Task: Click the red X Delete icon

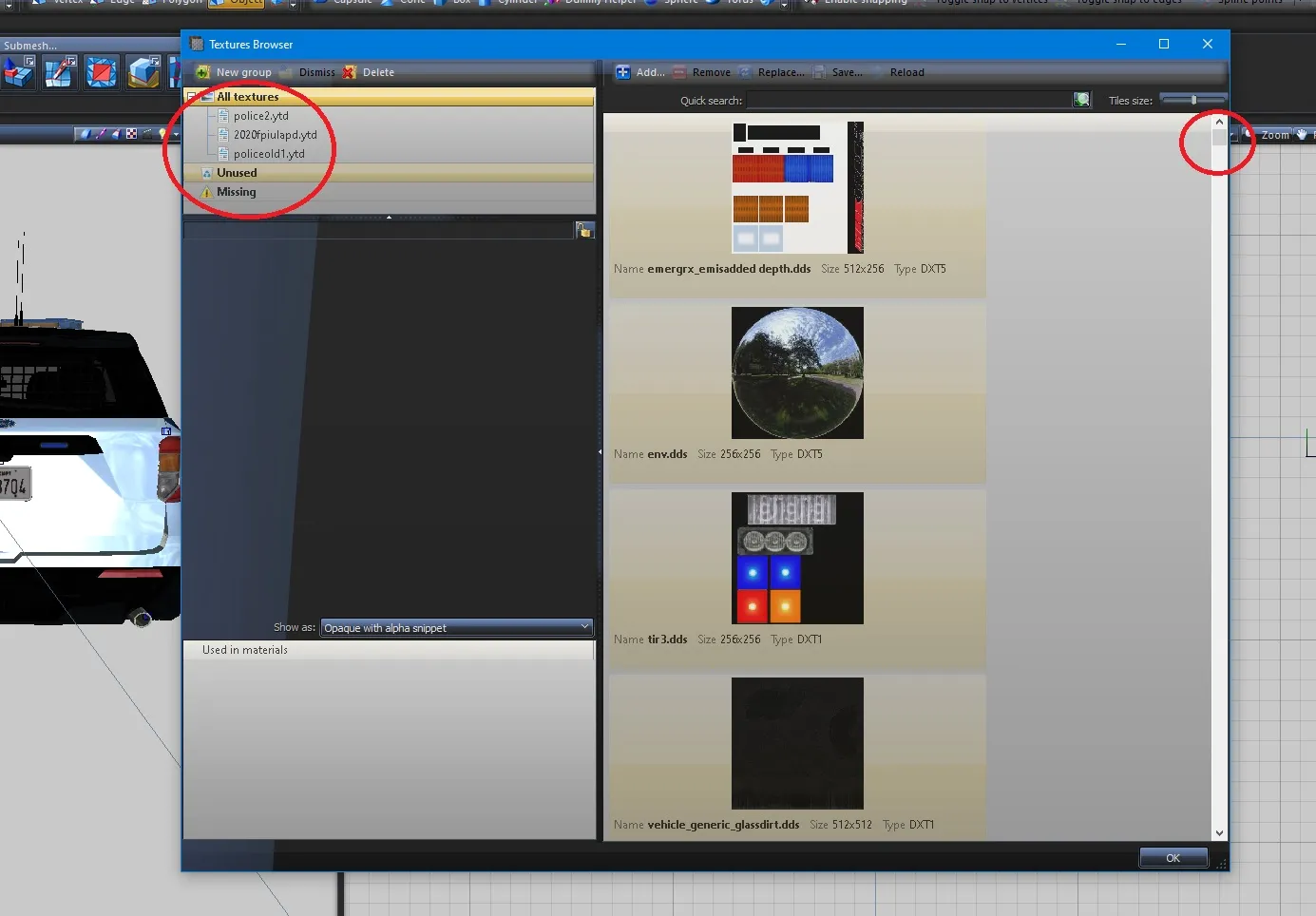Action: pyautogui.click(x=350, y=72)
